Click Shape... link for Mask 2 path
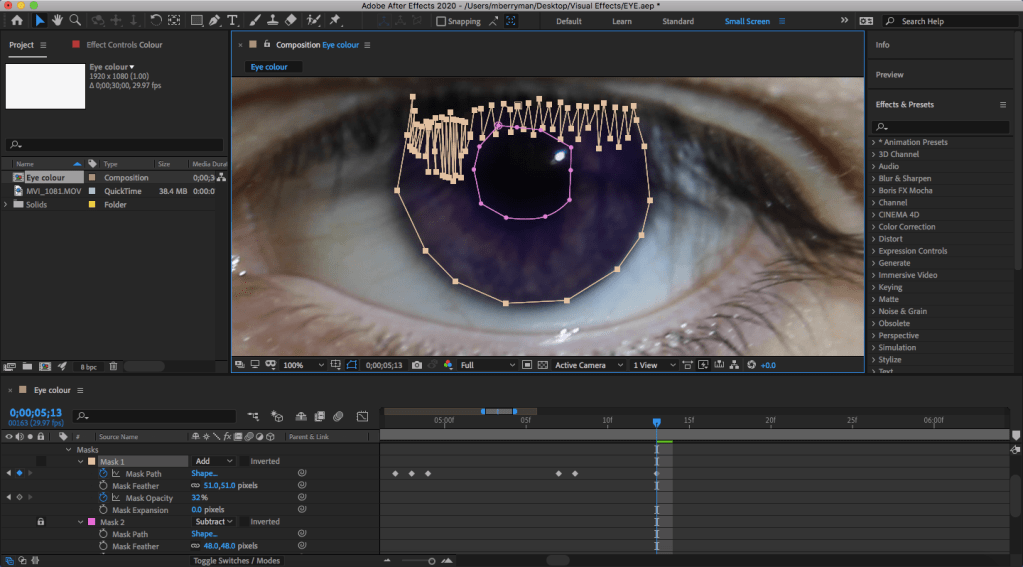The width and height of the screenshot is (1023, 567). [204, 534]
